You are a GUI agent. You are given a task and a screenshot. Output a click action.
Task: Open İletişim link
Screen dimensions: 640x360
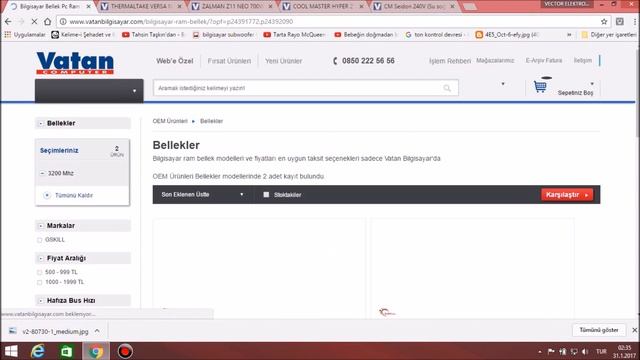point(582,60)
